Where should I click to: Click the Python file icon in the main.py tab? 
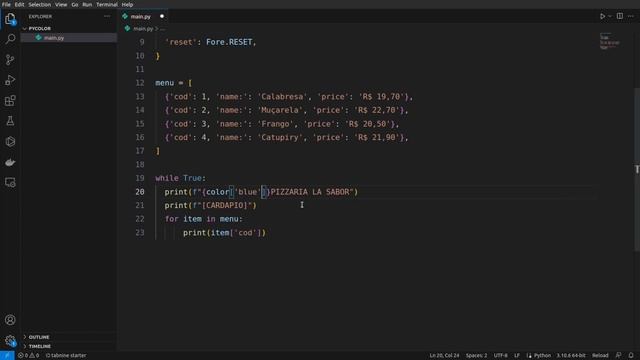click(125, 16)
